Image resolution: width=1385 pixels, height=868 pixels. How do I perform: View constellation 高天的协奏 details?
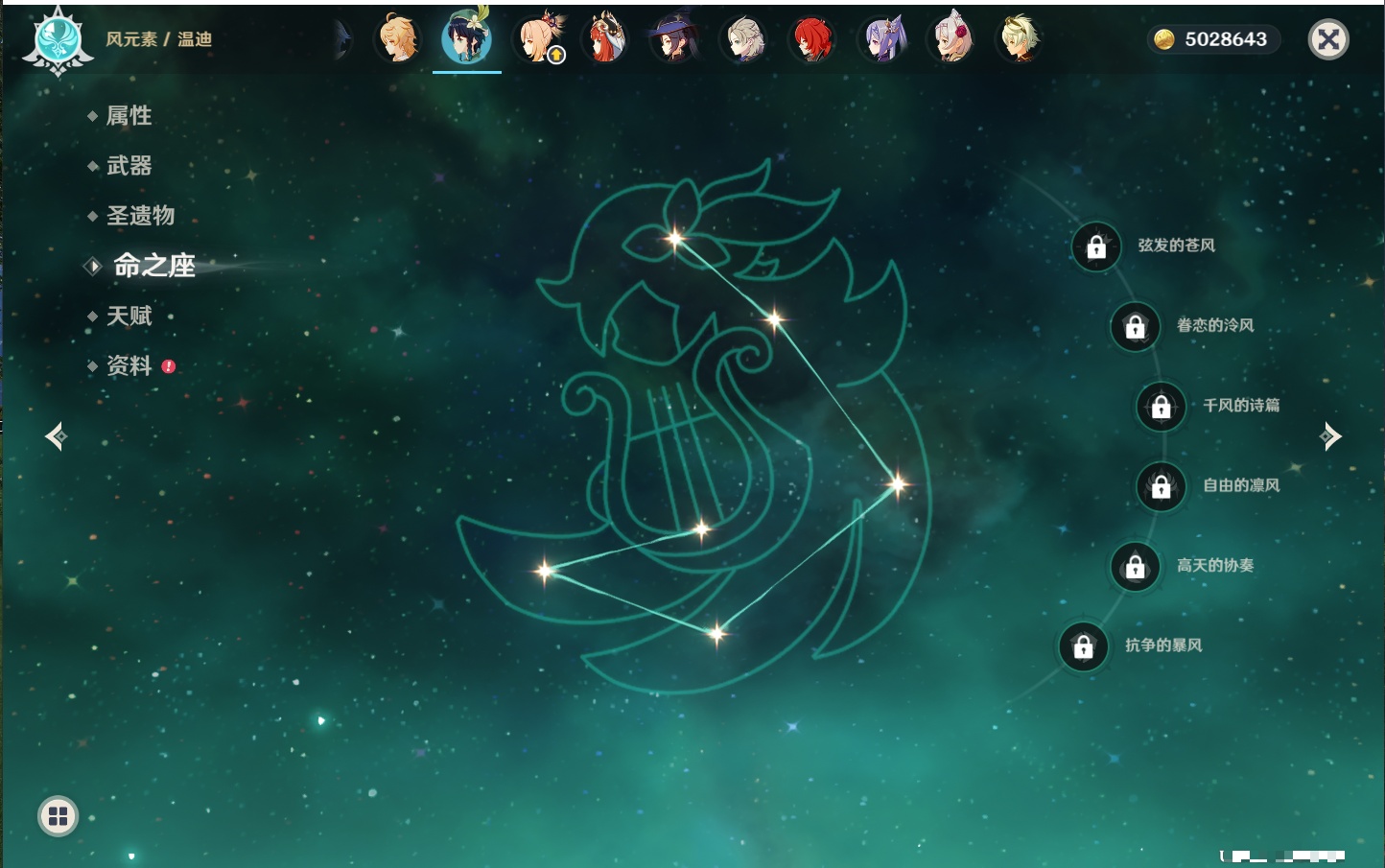tap(1215, 565)
